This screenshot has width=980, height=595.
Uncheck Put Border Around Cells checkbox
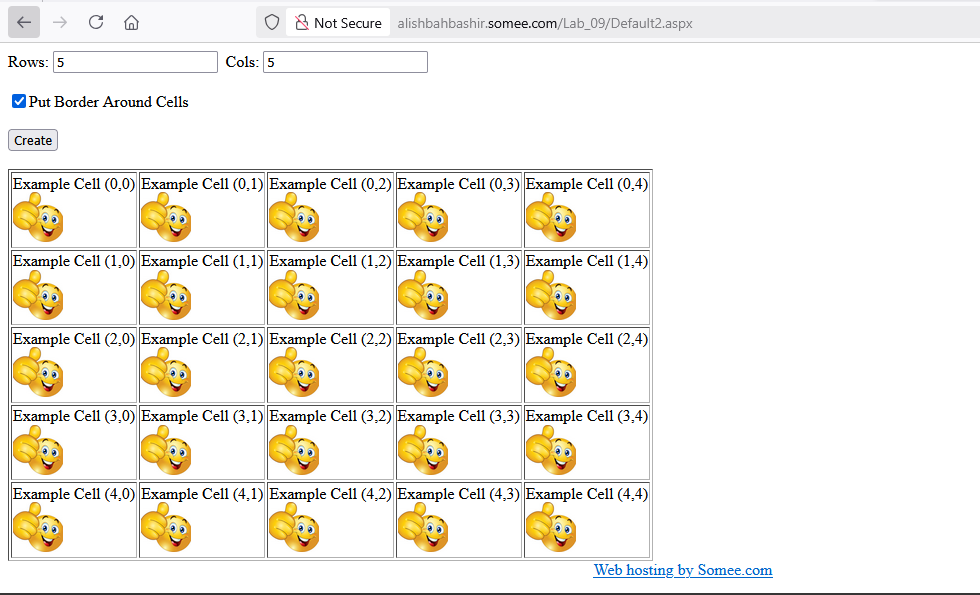point(19,101)
